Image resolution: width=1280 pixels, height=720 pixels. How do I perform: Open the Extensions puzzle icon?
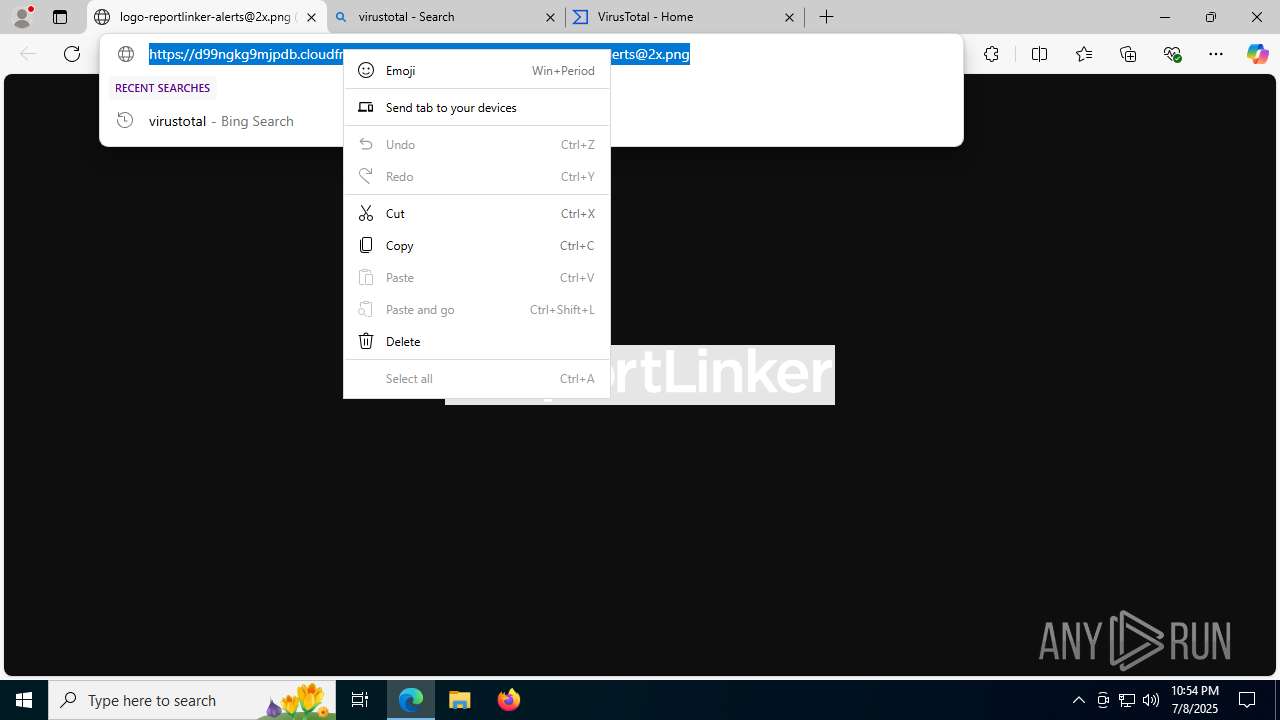coord(991,54)
